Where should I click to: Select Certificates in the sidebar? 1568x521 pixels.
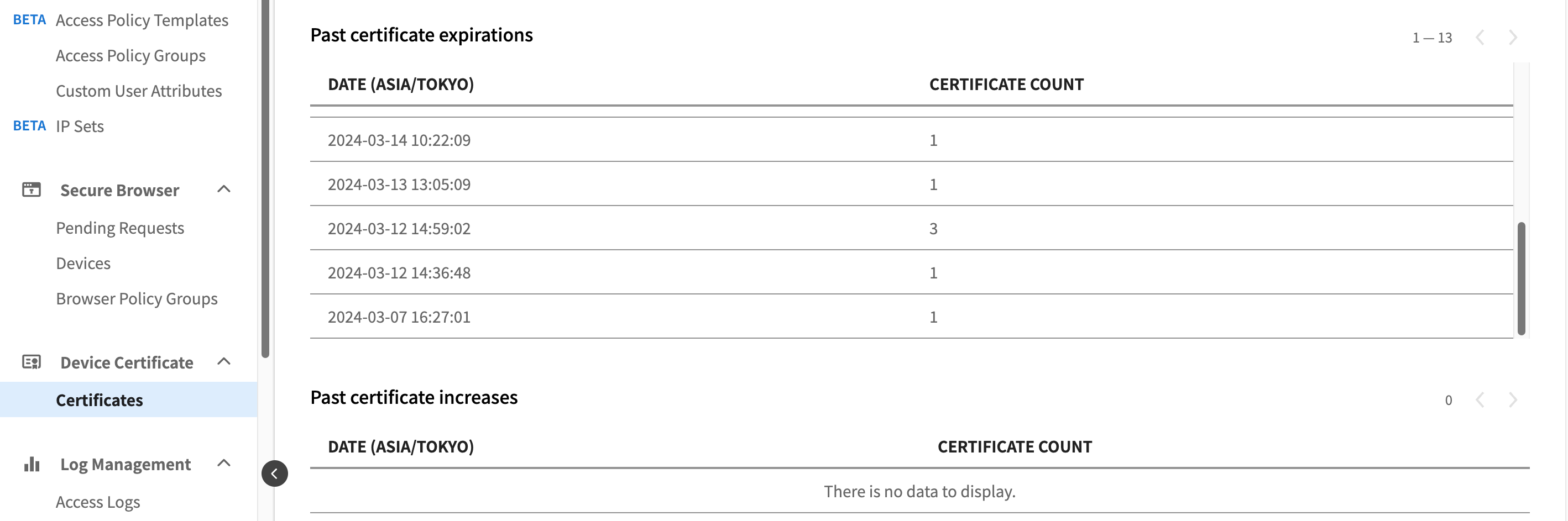click(128, 399)
